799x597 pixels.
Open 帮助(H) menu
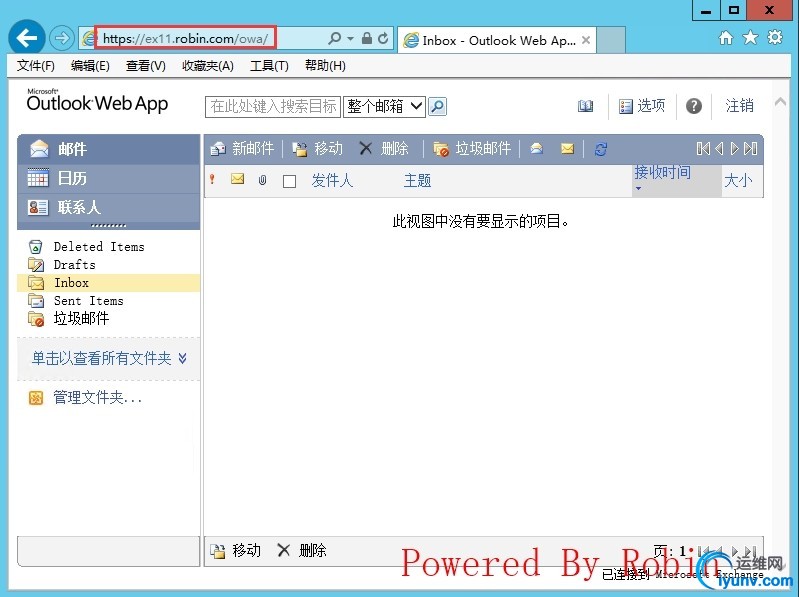pos(325,66)
